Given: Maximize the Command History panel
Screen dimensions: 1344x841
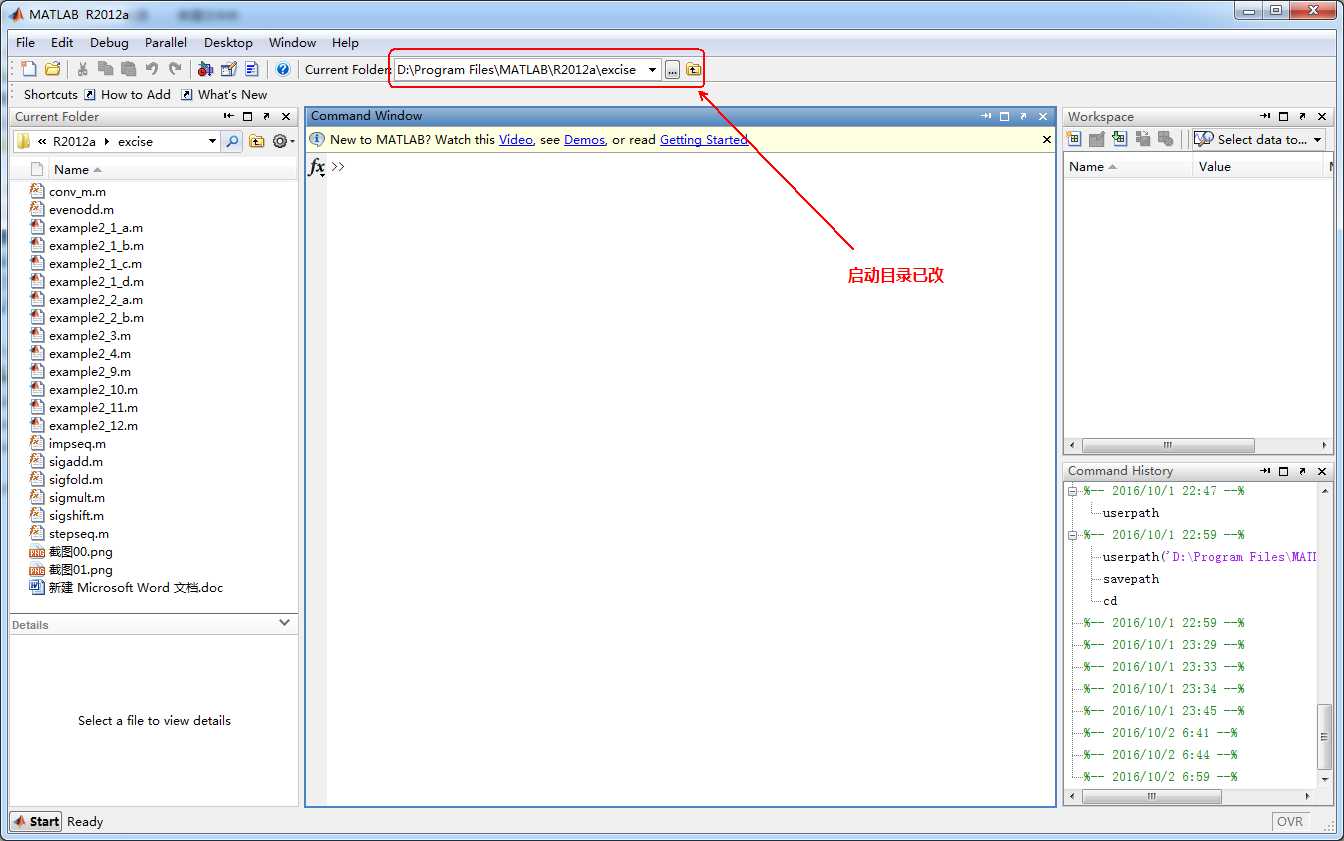Looking at the screenshot, I should tap(1284, 471).
